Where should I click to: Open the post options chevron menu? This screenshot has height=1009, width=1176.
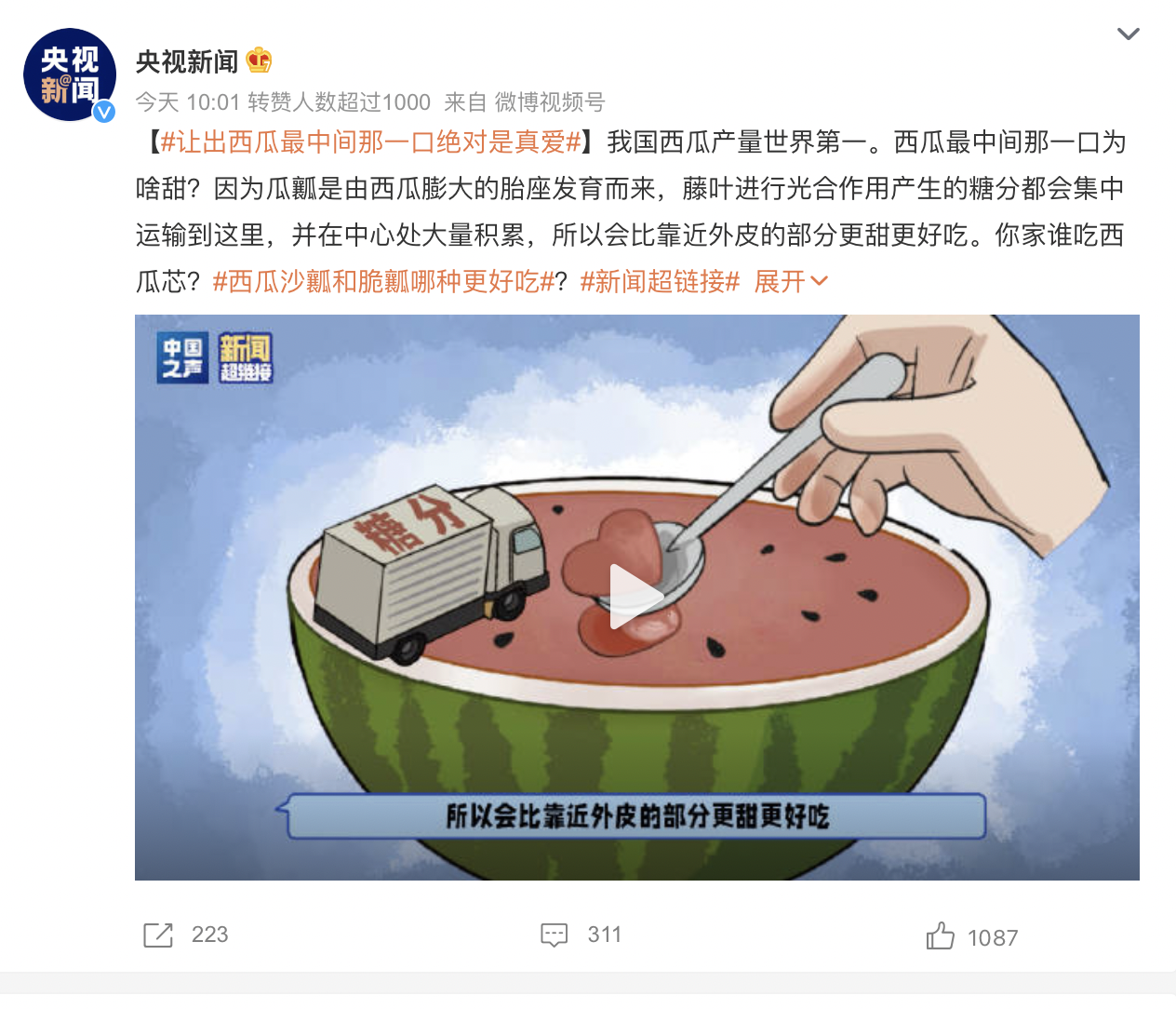1128,34
